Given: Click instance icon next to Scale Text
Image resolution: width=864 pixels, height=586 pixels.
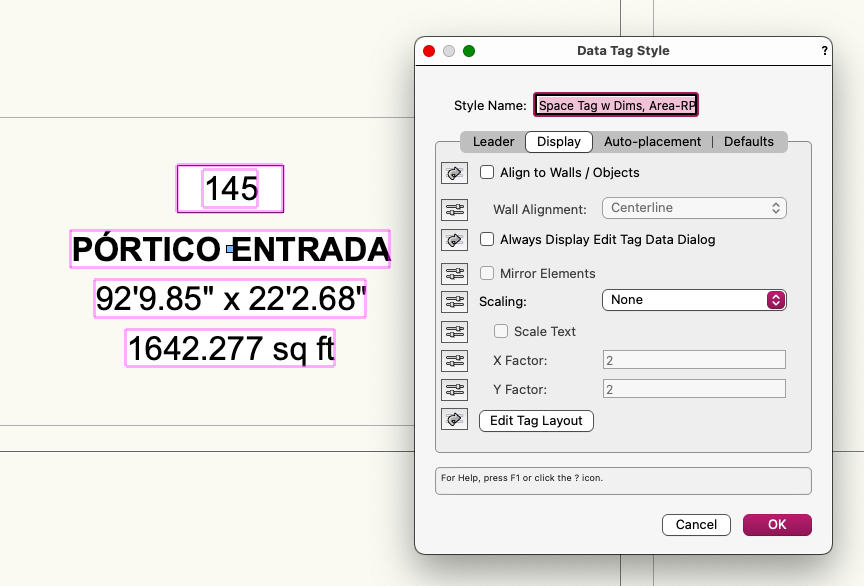Looking at the screenshot, I should [x=455, y=332].
